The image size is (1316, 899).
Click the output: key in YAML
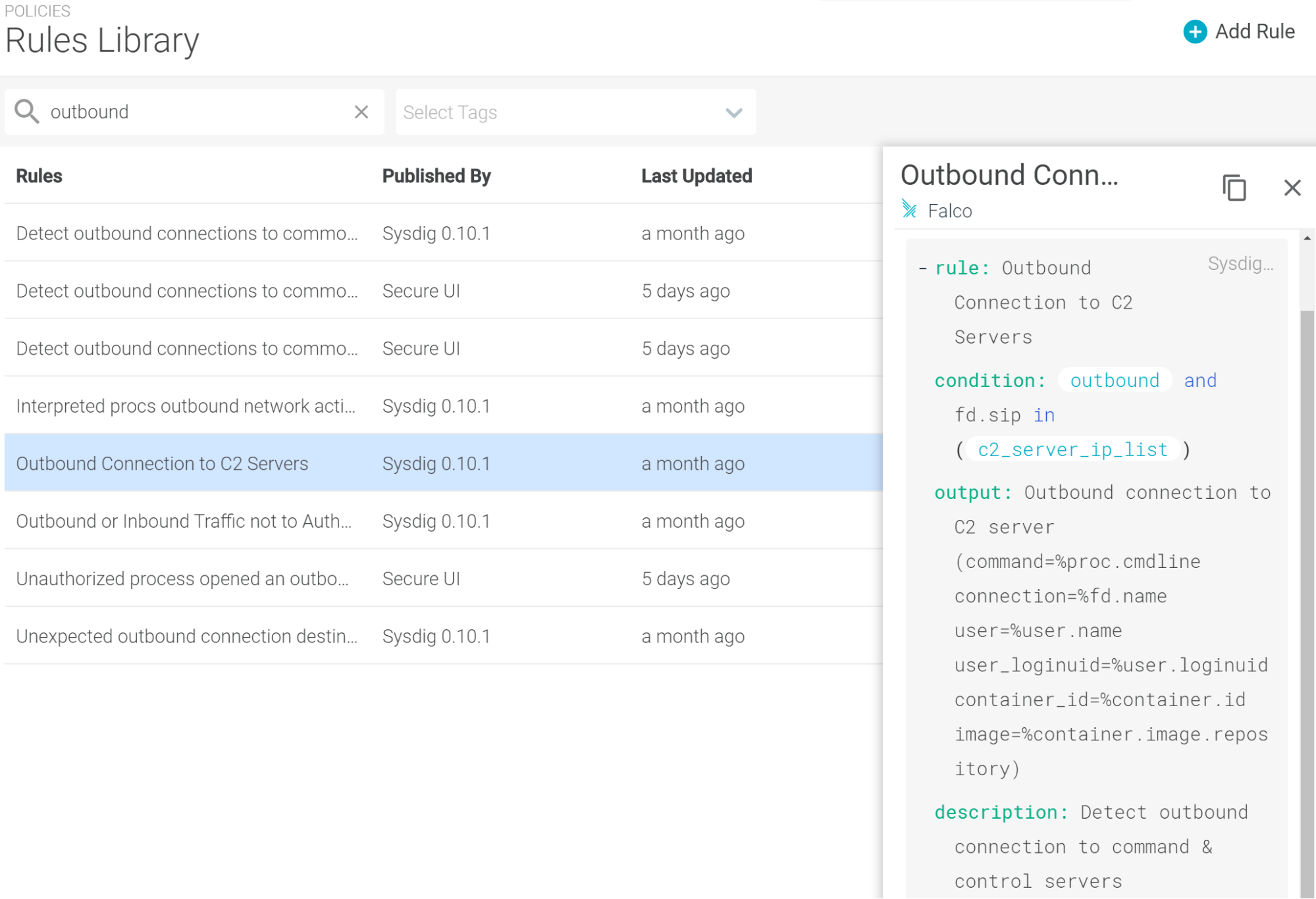click(x=973, y=492)
